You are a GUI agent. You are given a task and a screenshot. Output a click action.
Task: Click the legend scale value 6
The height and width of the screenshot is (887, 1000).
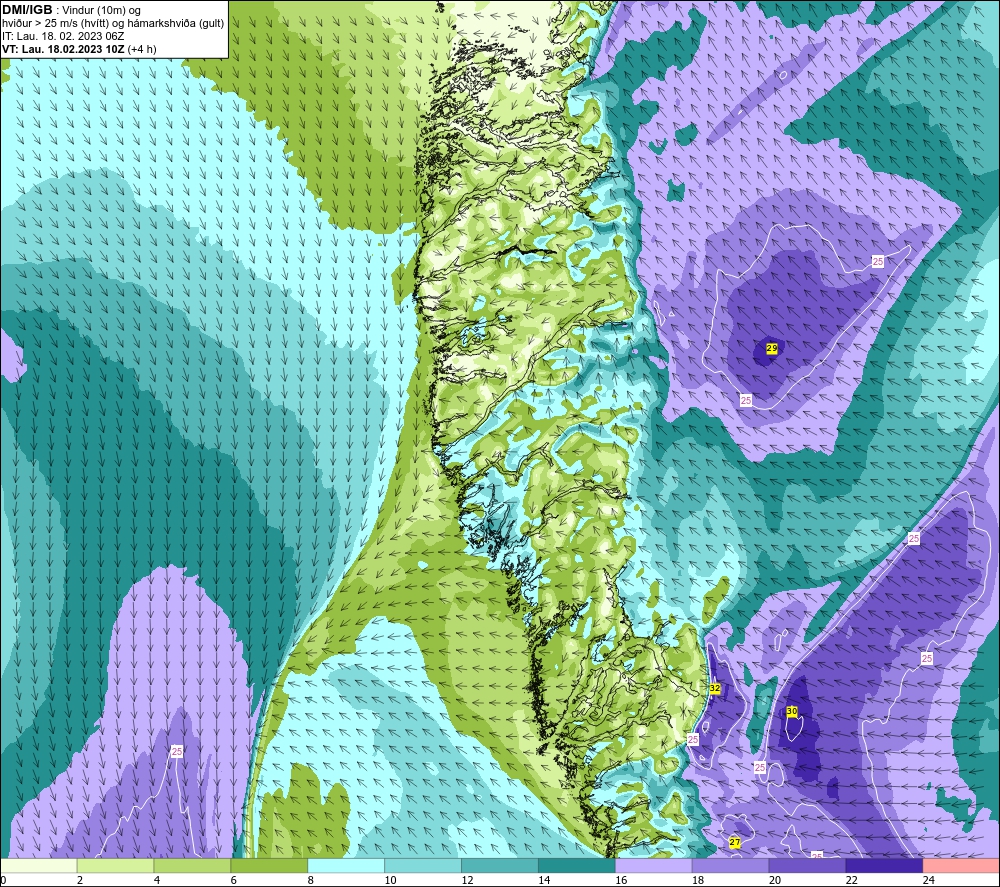pyautogui.click(x=234, y=880)
